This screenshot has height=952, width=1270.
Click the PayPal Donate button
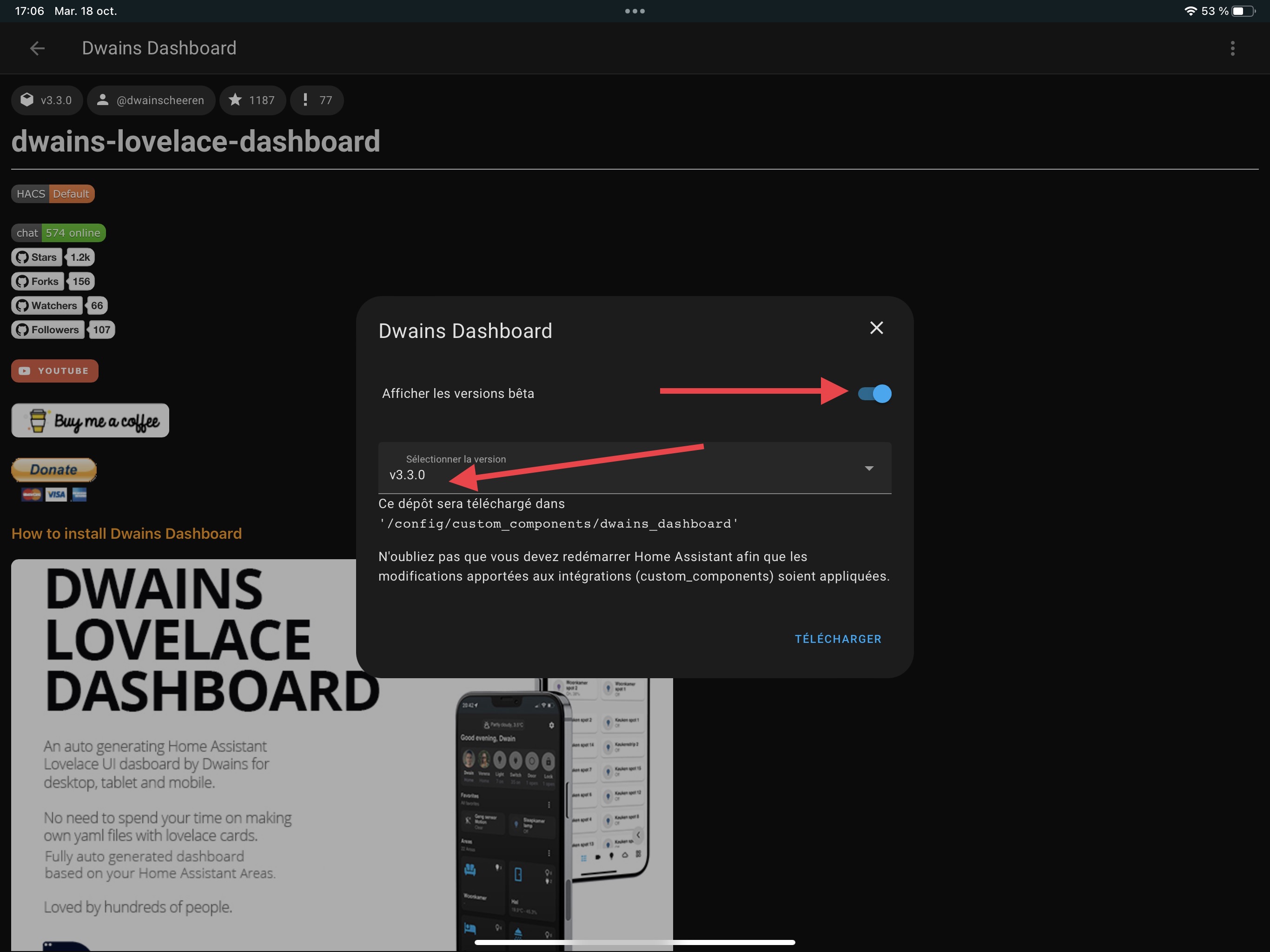pyautogui.click(x=53, y=469)
